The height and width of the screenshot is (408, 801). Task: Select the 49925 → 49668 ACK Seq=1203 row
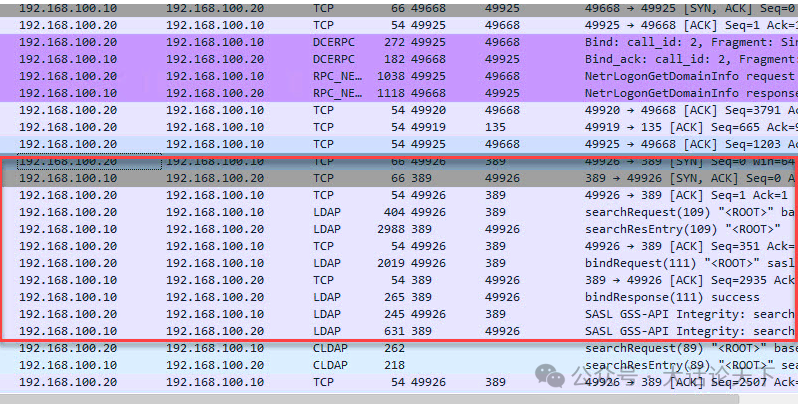click(x=400, y=144)
